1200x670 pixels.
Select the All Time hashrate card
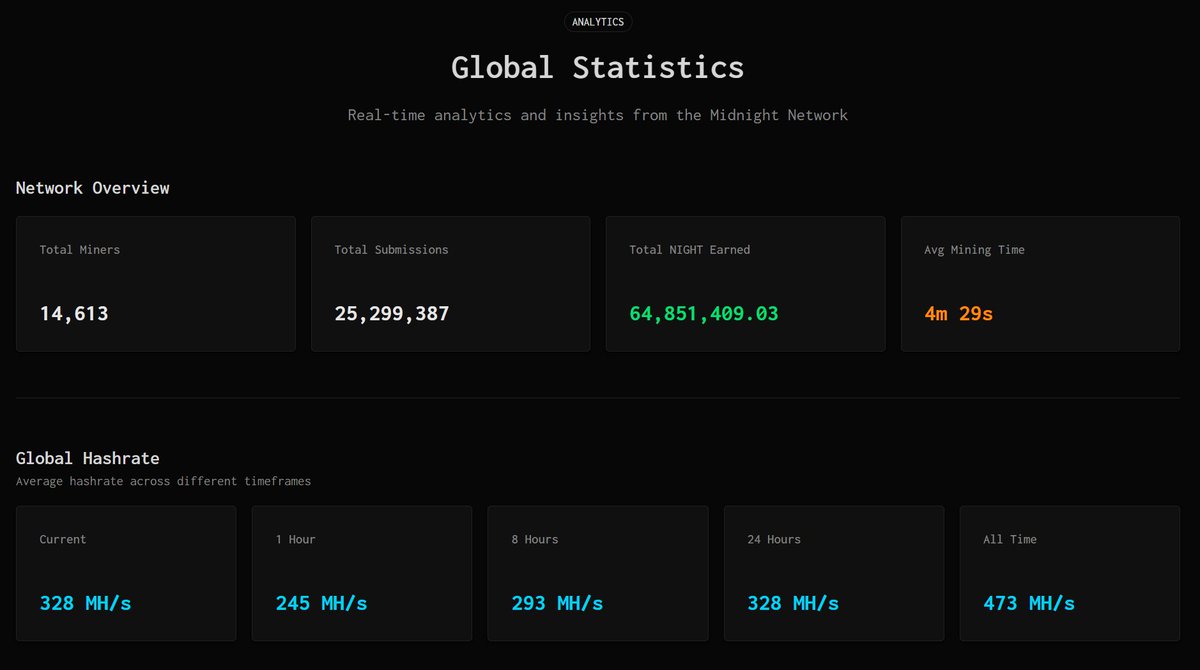[1069, 572]
